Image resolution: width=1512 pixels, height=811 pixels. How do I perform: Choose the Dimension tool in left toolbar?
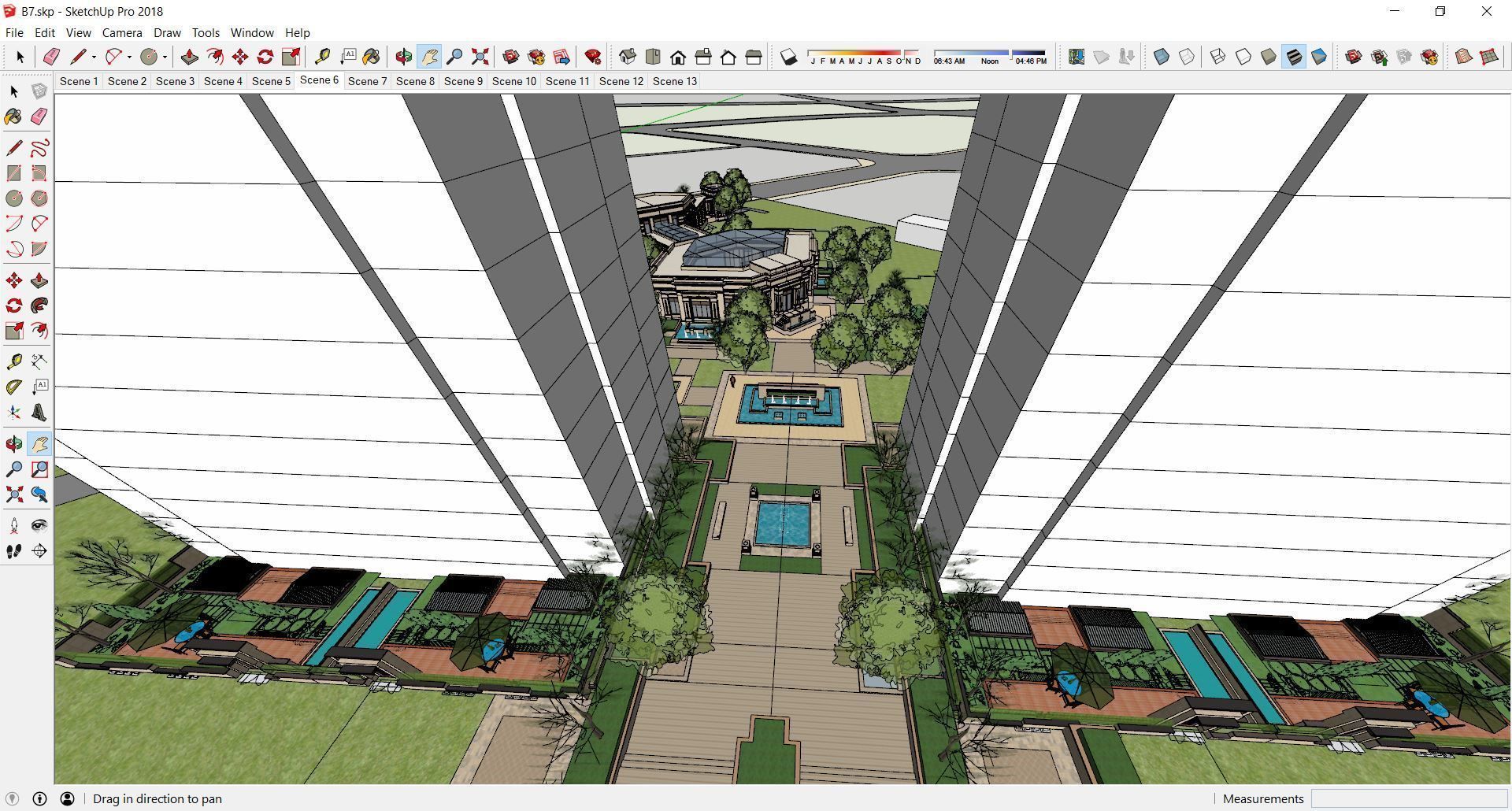[x=39, y=361]
